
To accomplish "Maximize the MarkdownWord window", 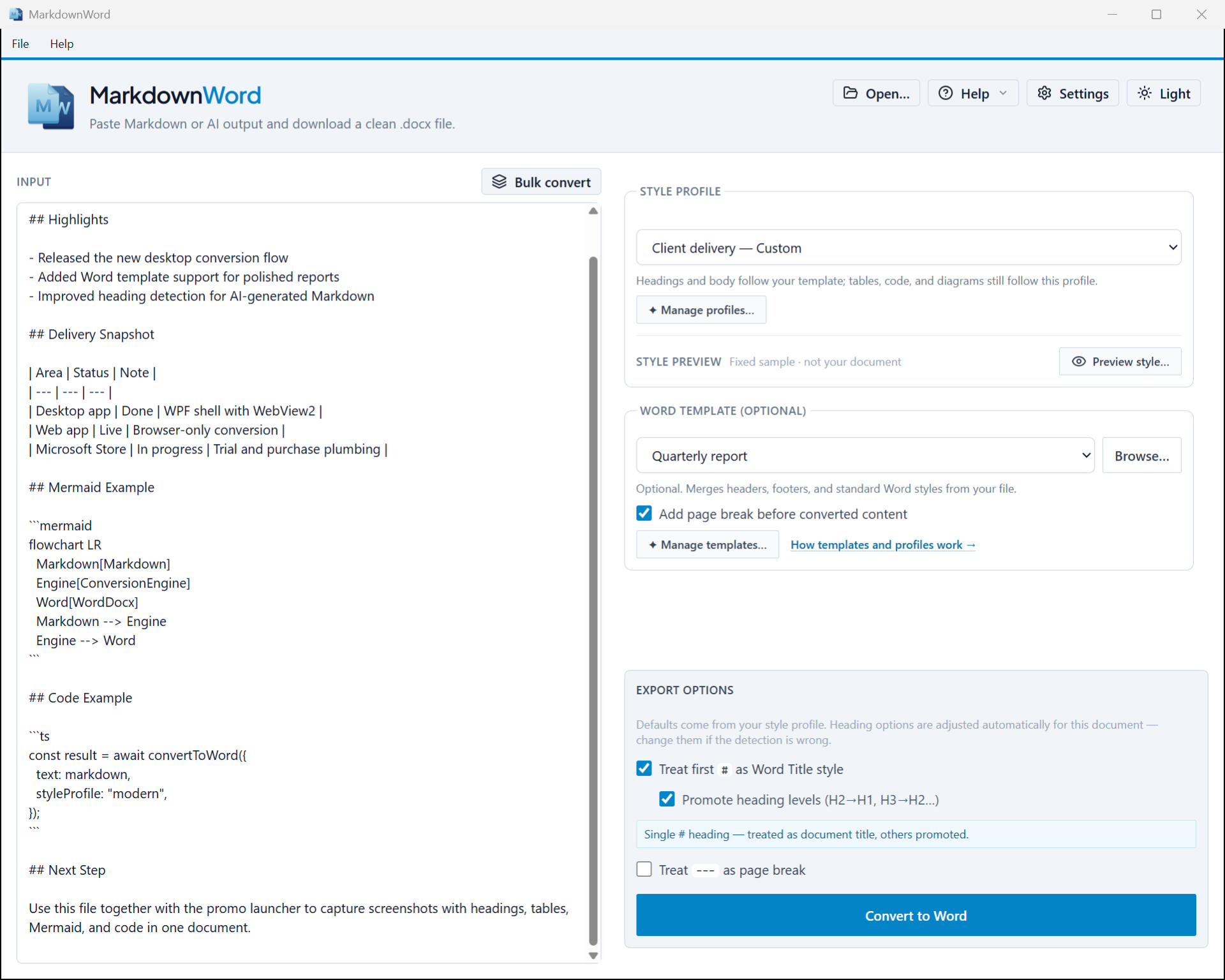I will click(1156, 14).
